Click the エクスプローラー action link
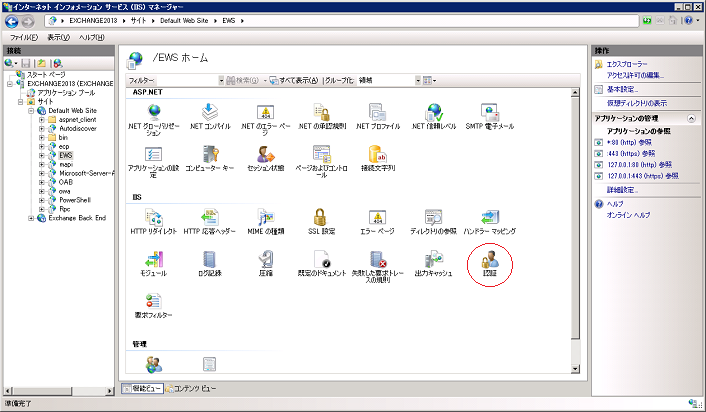706x412 pixels. pos(627,64)
